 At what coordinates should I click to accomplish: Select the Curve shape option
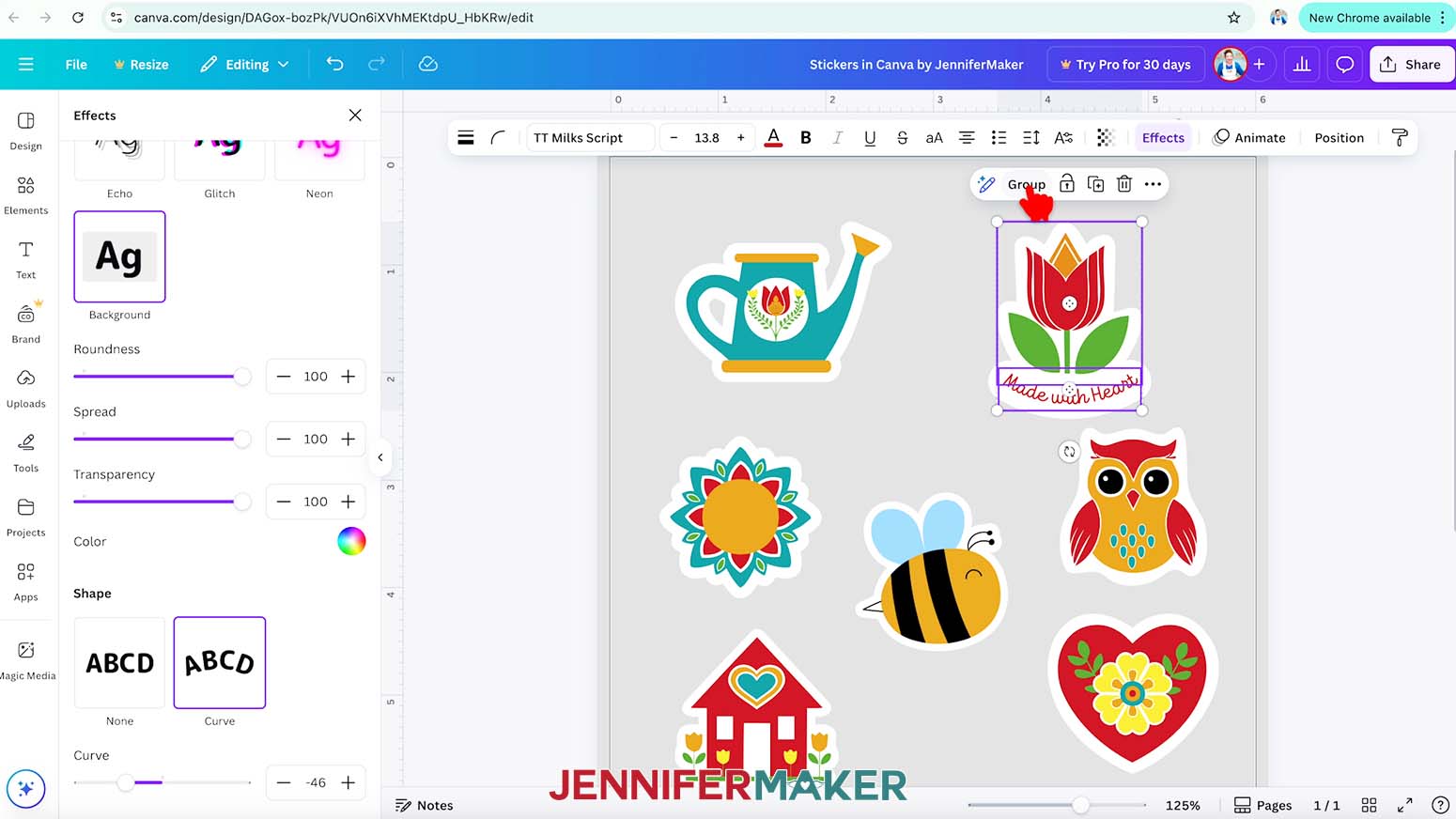click(x=220, y=662)
